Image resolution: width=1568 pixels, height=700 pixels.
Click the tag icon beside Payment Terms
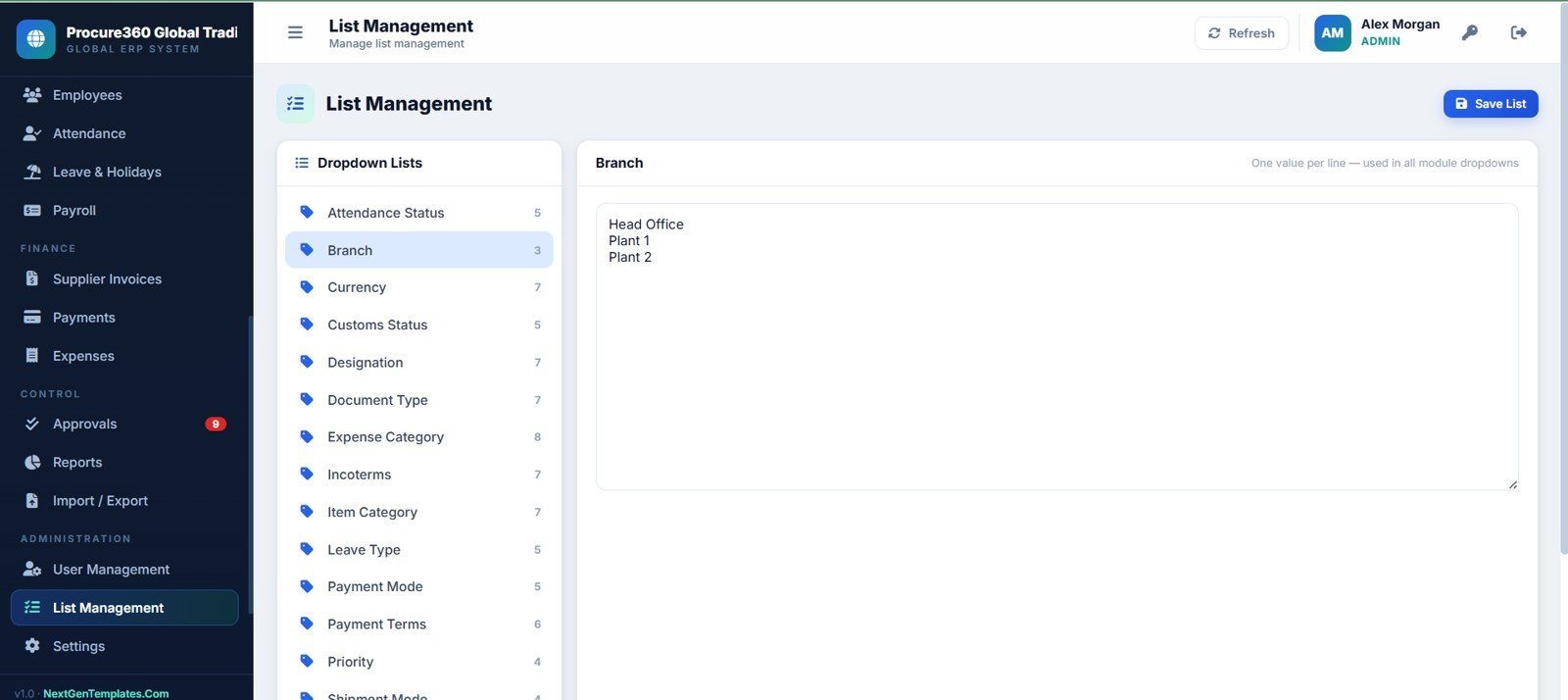307,624
